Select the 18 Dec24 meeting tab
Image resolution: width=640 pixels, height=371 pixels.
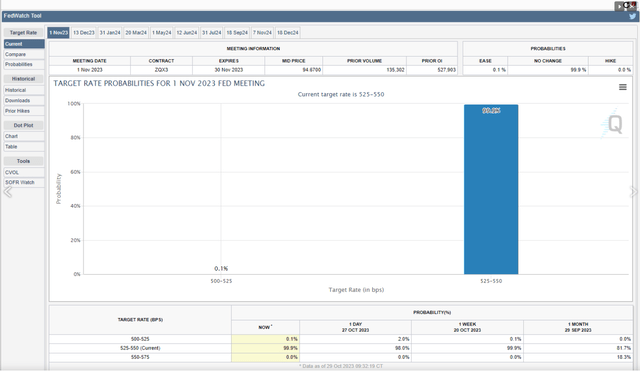point(288,33)
